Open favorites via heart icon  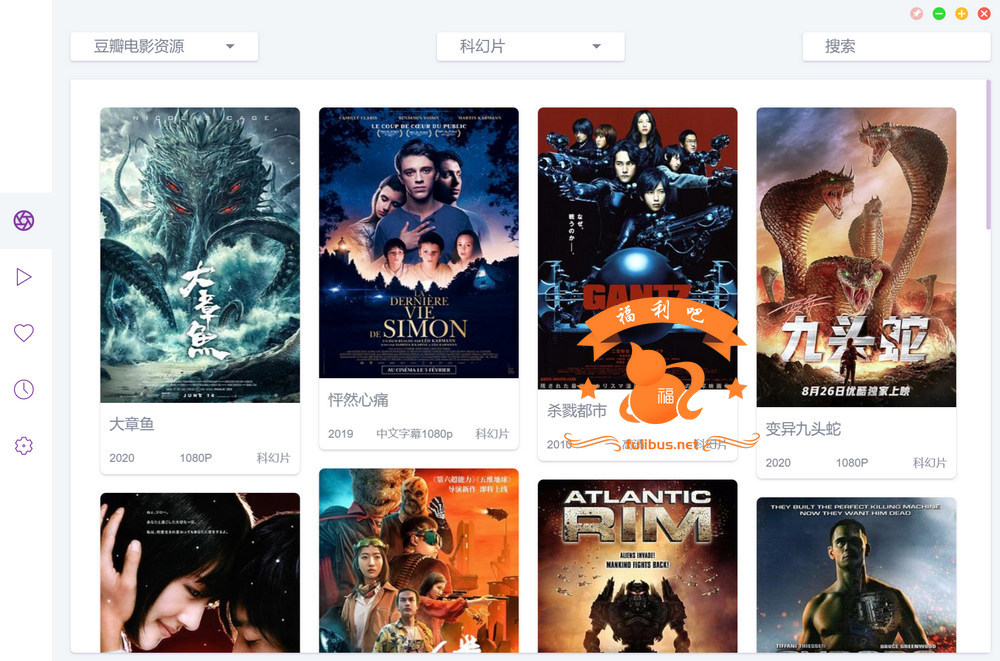pyautogui.click(x=24, y=333)
